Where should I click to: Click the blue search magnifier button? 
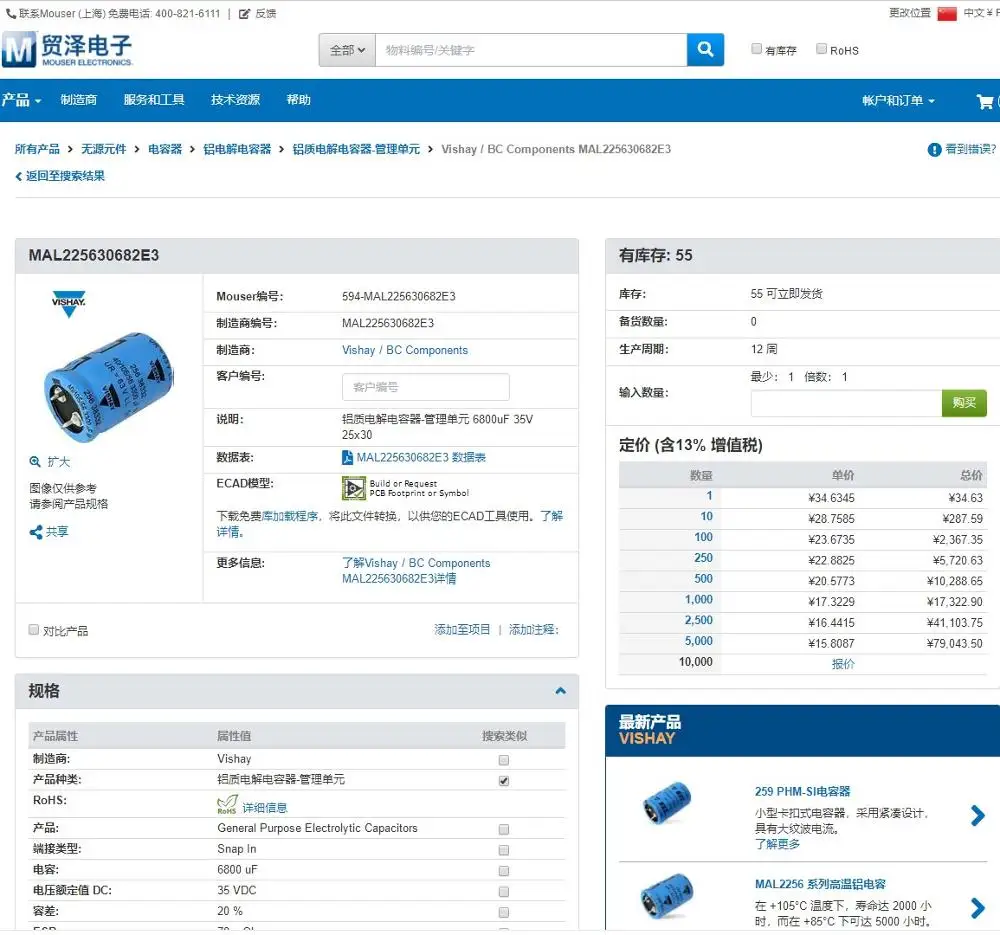(705, 50)
